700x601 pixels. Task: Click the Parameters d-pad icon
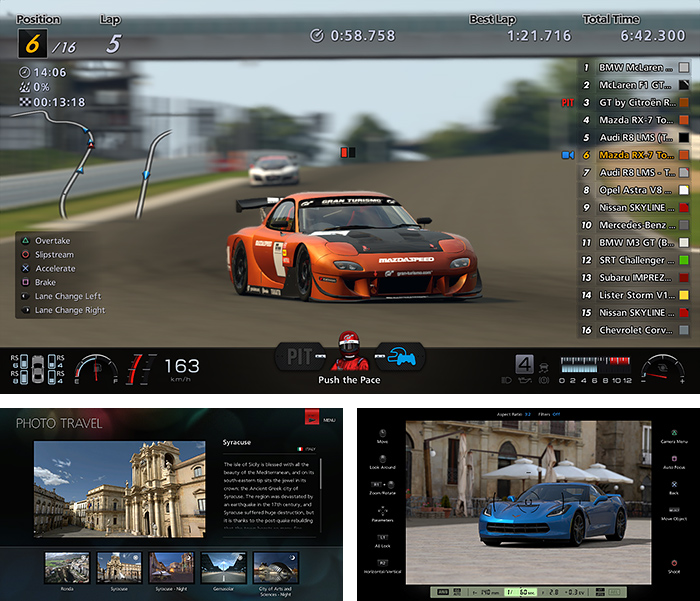click(383, 511)
